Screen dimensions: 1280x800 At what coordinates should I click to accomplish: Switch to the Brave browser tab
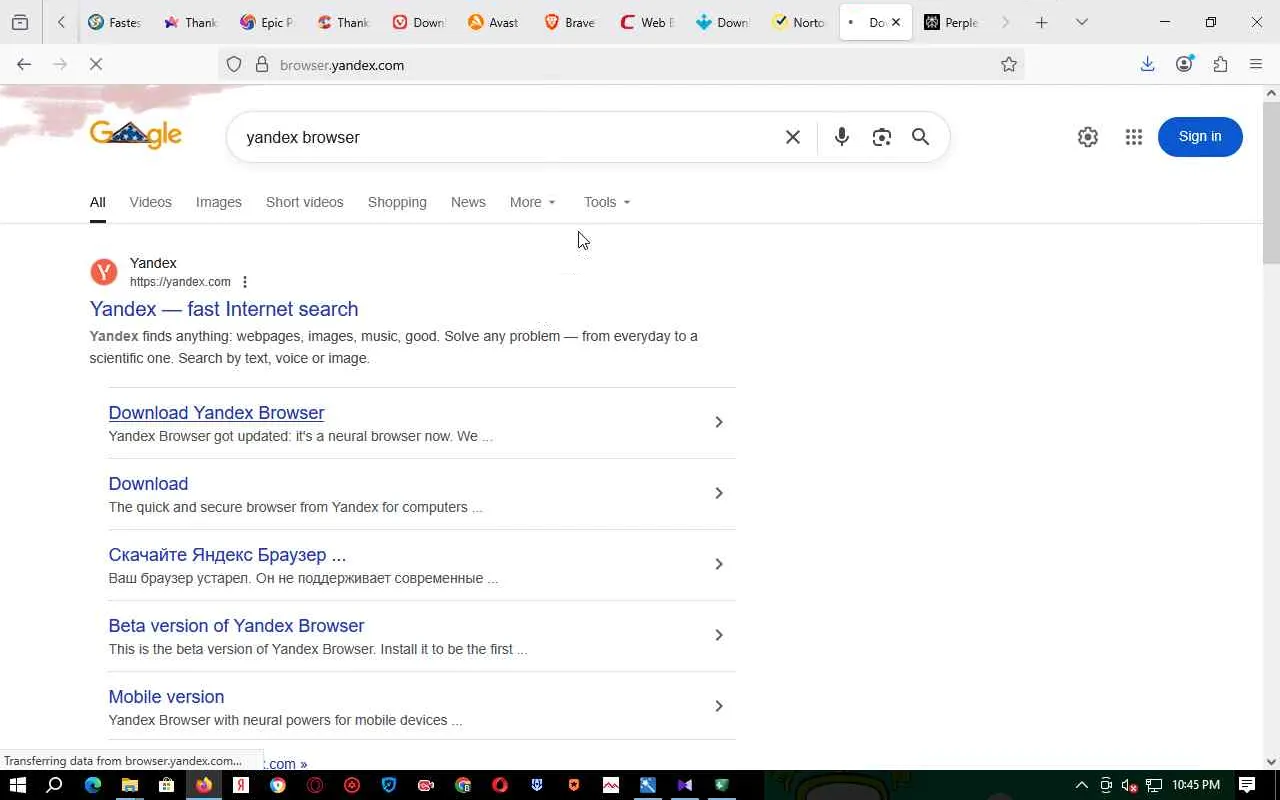pyautogui.click(x=570, y=22)
